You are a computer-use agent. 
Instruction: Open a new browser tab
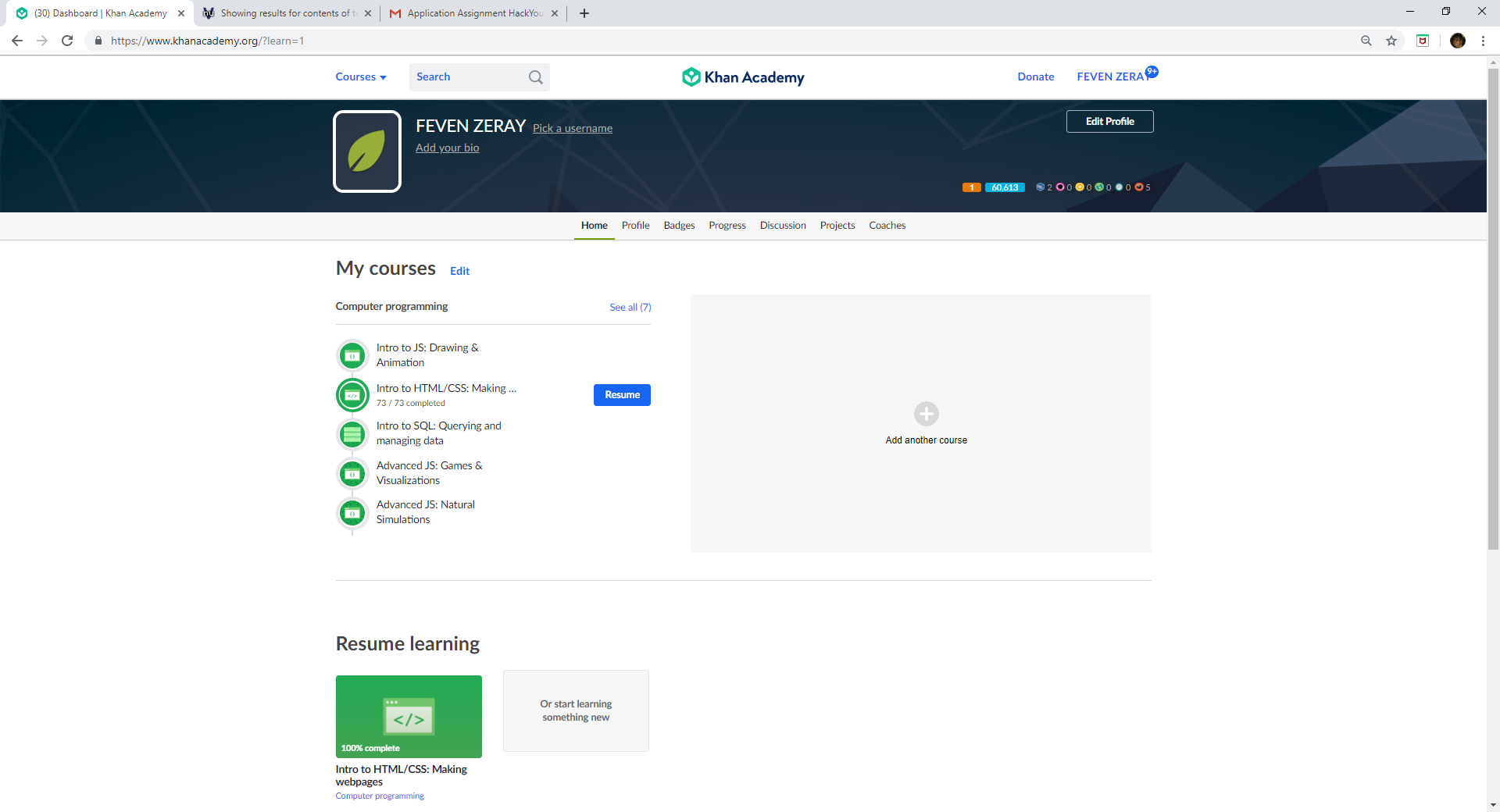pyautogui.click(x=584, y=13)
